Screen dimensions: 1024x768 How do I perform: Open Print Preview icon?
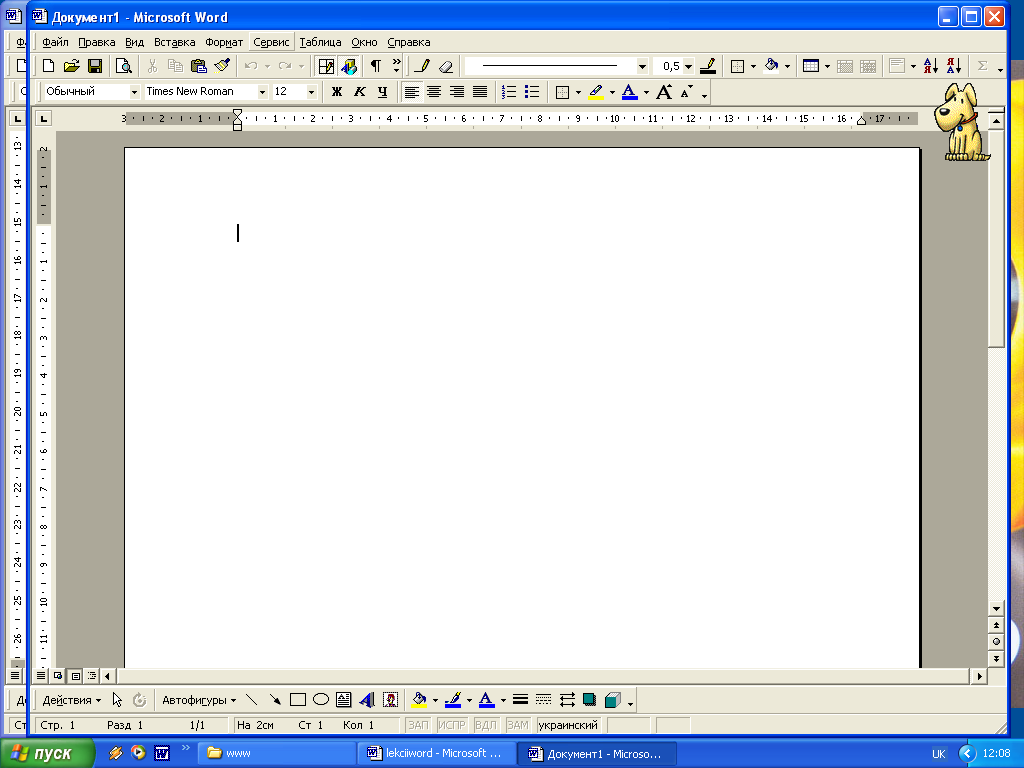click(123, 66)
